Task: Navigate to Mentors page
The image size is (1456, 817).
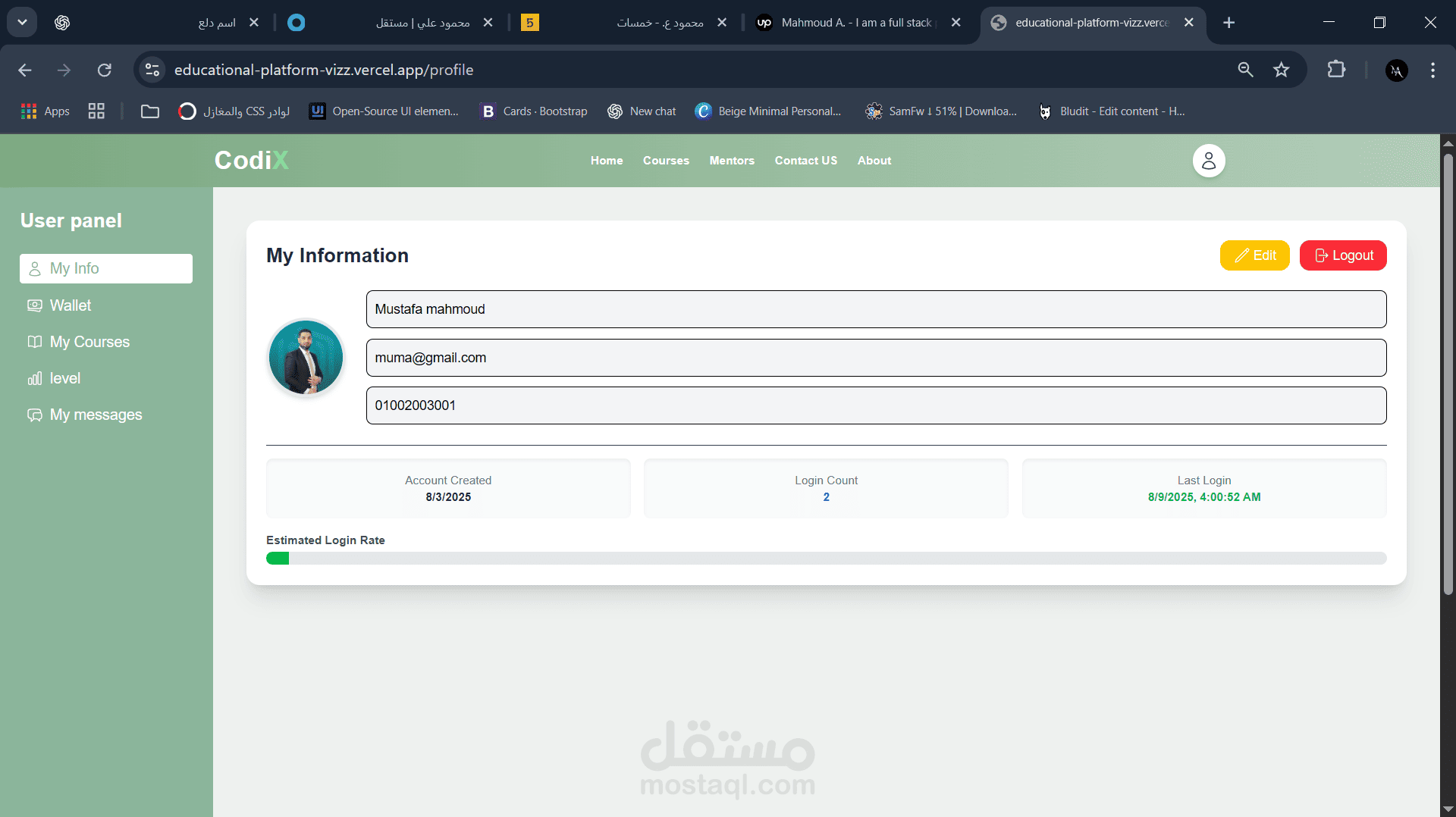Action: 732,161
